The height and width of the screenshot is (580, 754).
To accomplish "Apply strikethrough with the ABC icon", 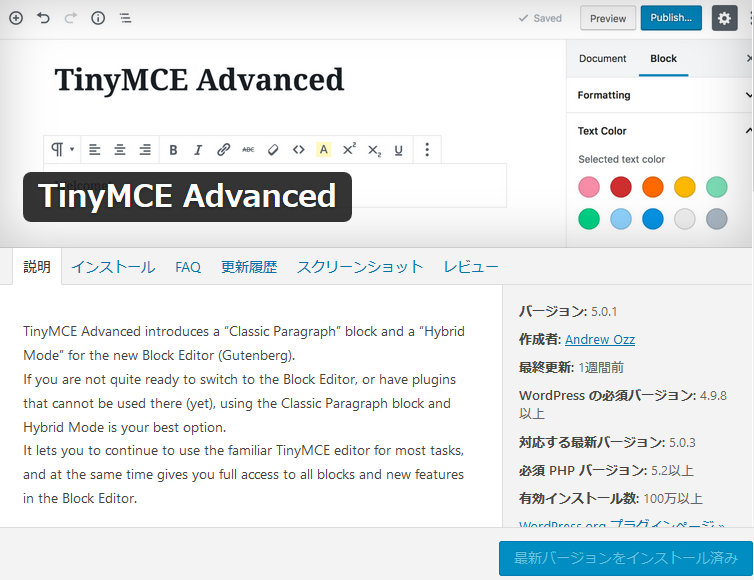I will pyautogui.click(x=248, y=150).
